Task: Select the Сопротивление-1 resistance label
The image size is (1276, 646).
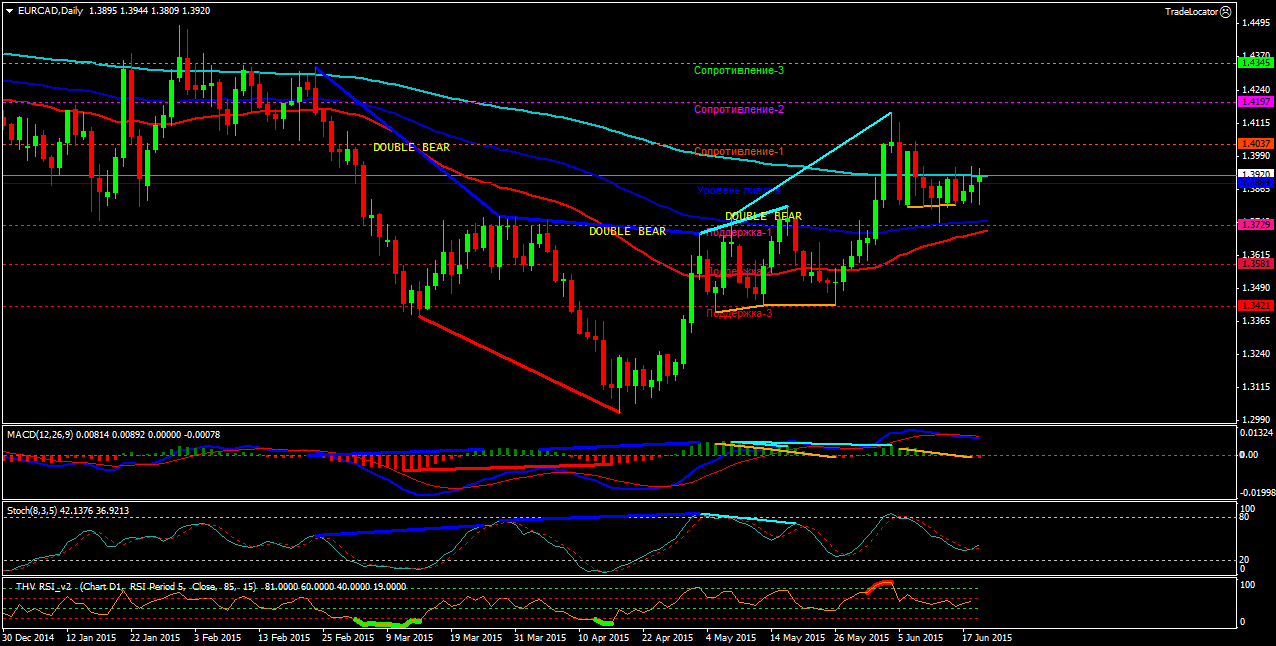Action: point(739,152)
